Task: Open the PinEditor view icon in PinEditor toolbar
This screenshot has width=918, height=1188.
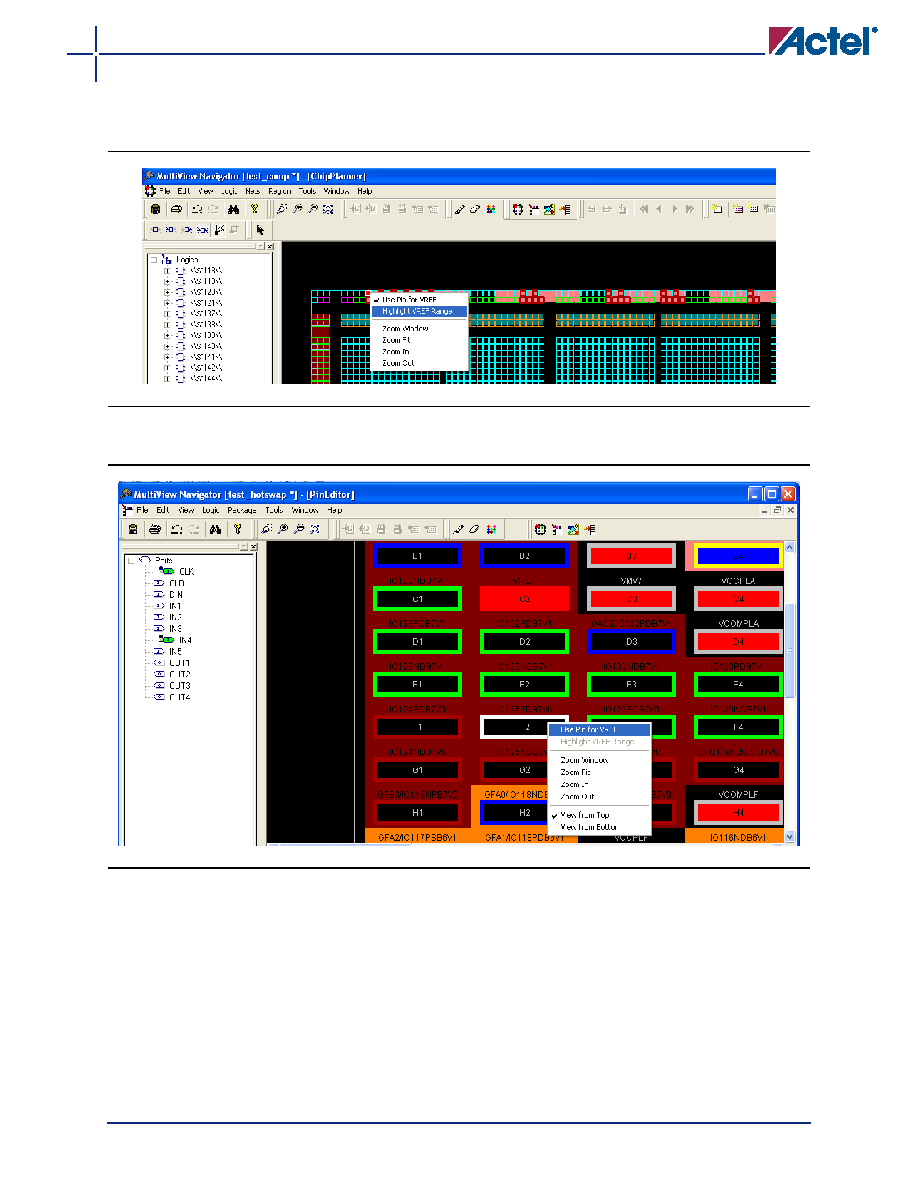Action: click(x=556, y=529)
